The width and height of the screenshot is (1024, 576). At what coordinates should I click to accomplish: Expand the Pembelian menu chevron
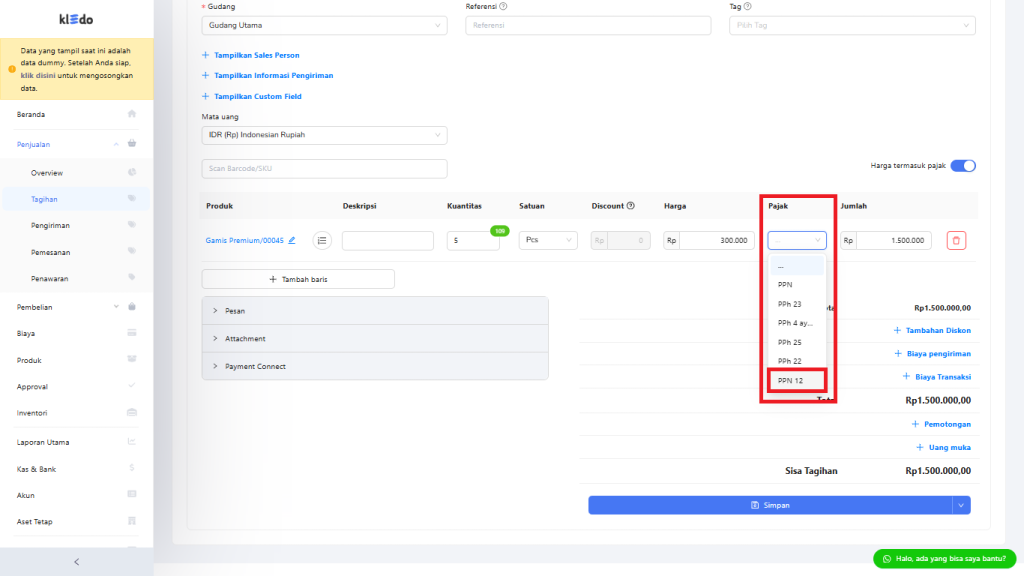(x=116, y=306)
